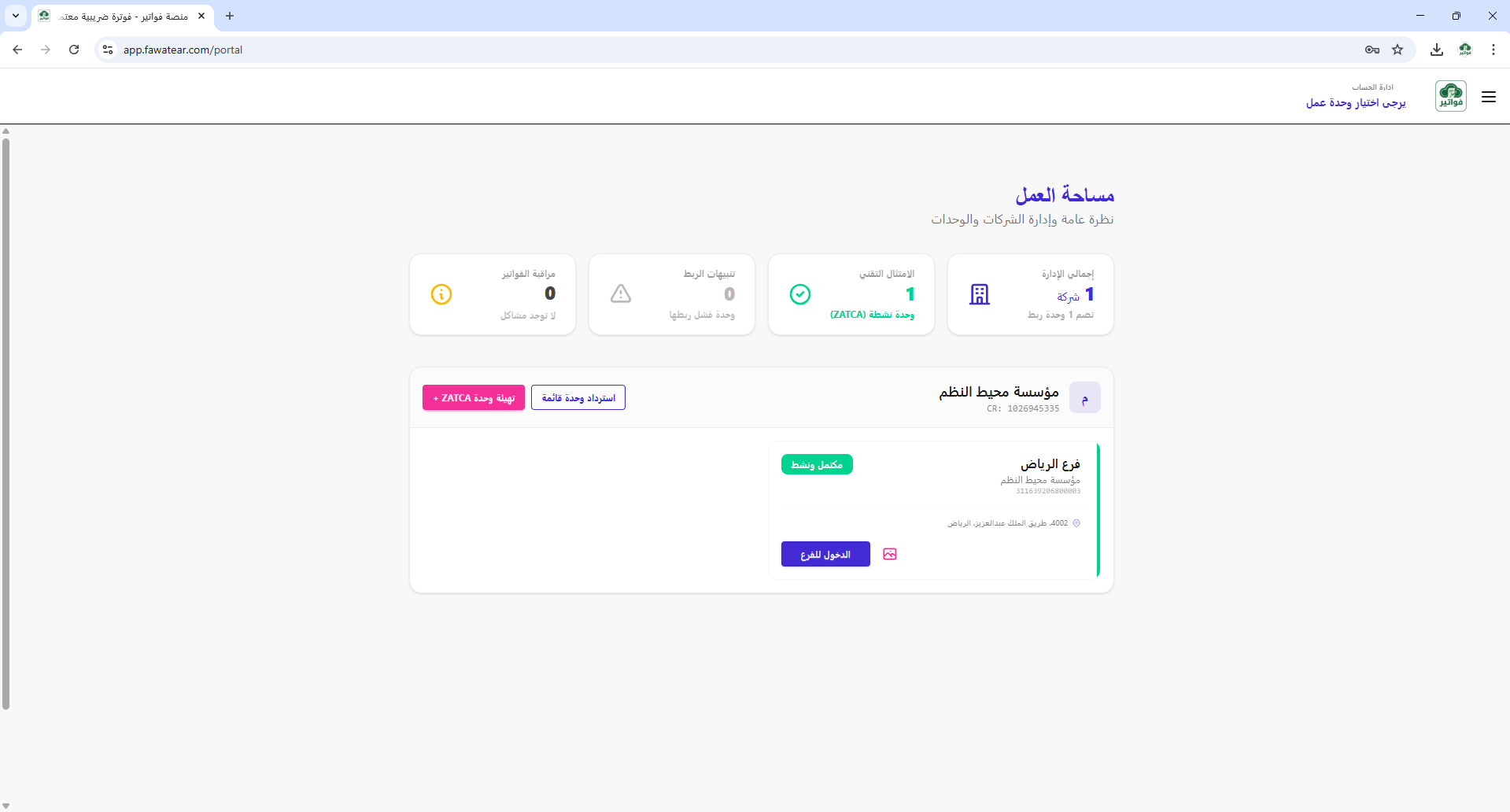Open the tab search dropdown arrow
Screen dimensions: 1510x812
[16, 16]
